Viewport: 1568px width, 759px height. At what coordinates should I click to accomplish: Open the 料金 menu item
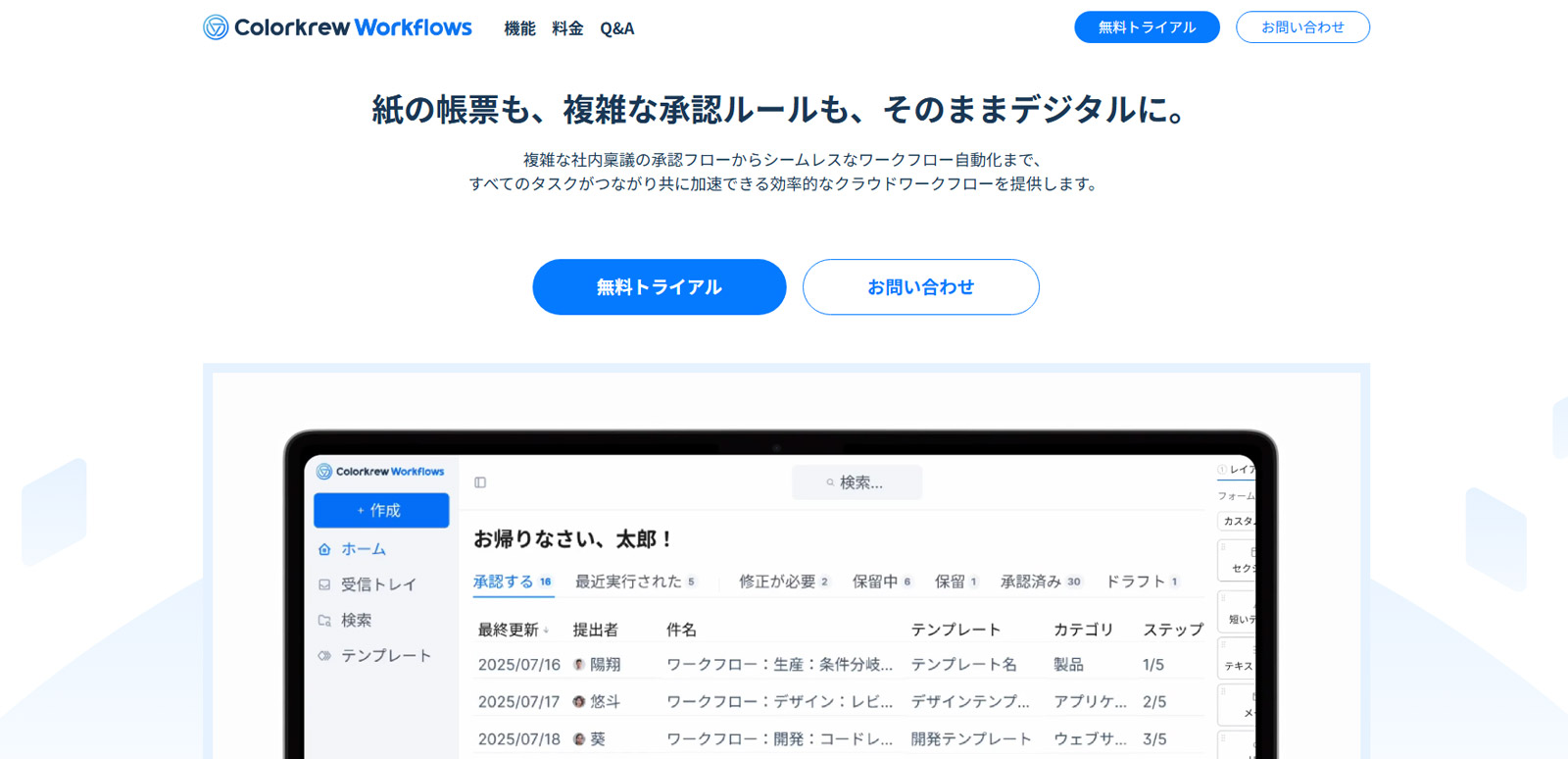tap(567, 28)
